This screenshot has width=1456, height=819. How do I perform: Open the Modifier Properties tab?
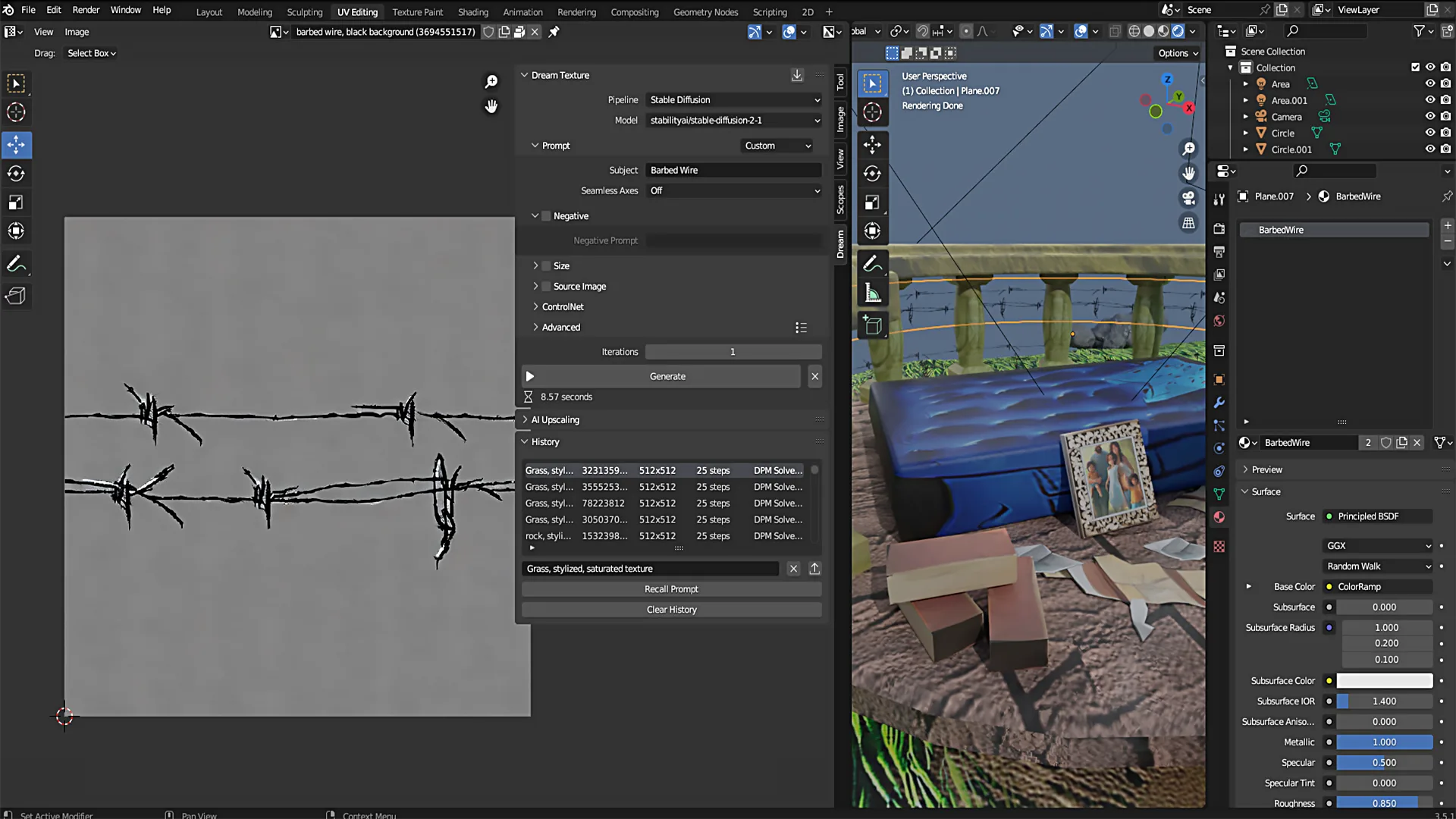tap(1219, 403)
